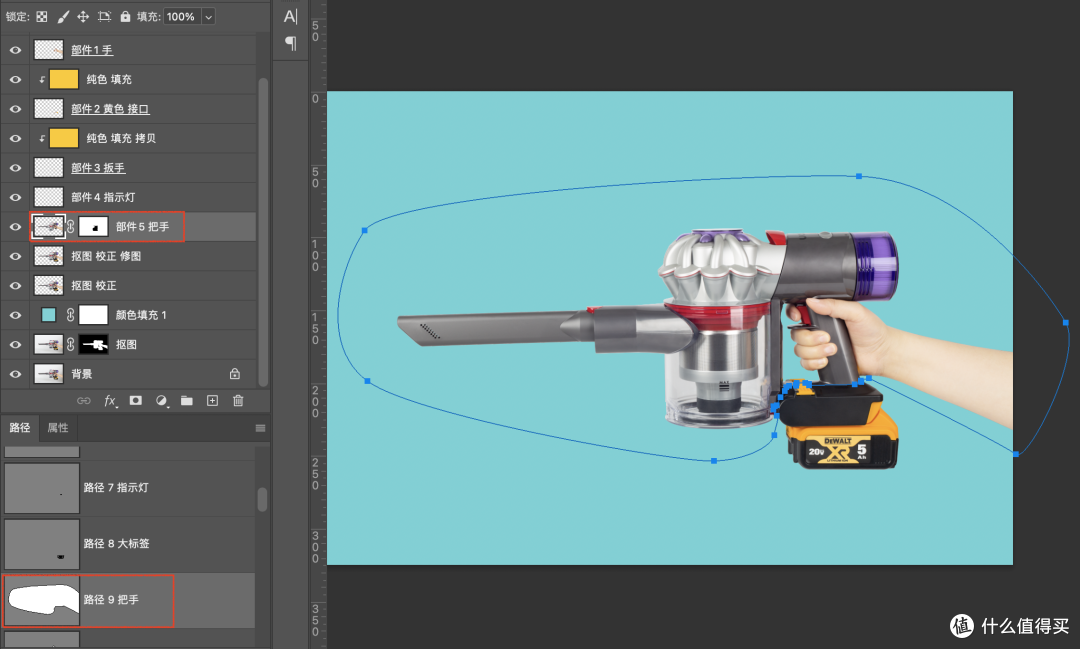Click the 路径 8 大标签 path thumbnail
The width and height of the screenshot is (1080, 649).
click(42, 544)
